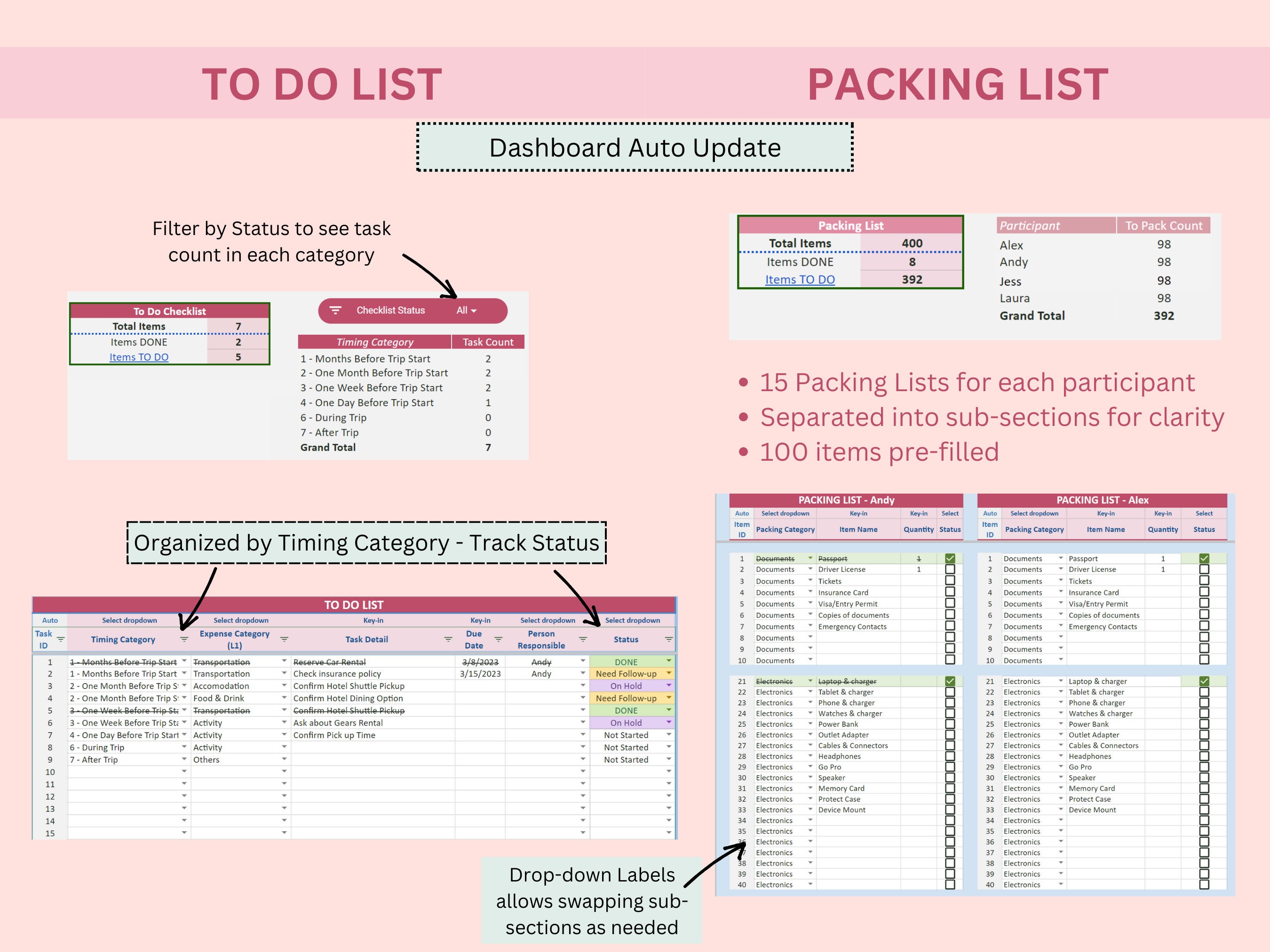Screen dimensions: 1270x952
Task: Click the filter icon on Timing Category column
Action: (x=184, y=639)
